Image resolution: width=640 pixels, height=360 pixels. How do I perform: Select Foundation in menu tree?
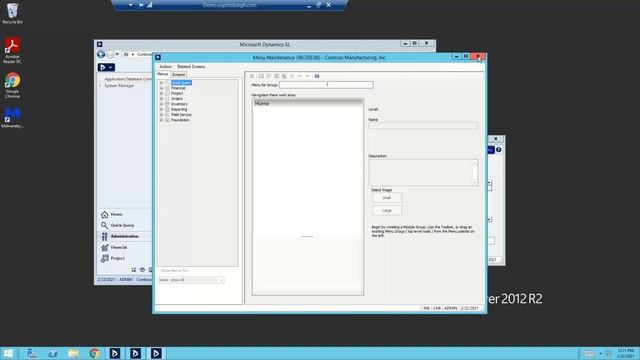(180, 120)
